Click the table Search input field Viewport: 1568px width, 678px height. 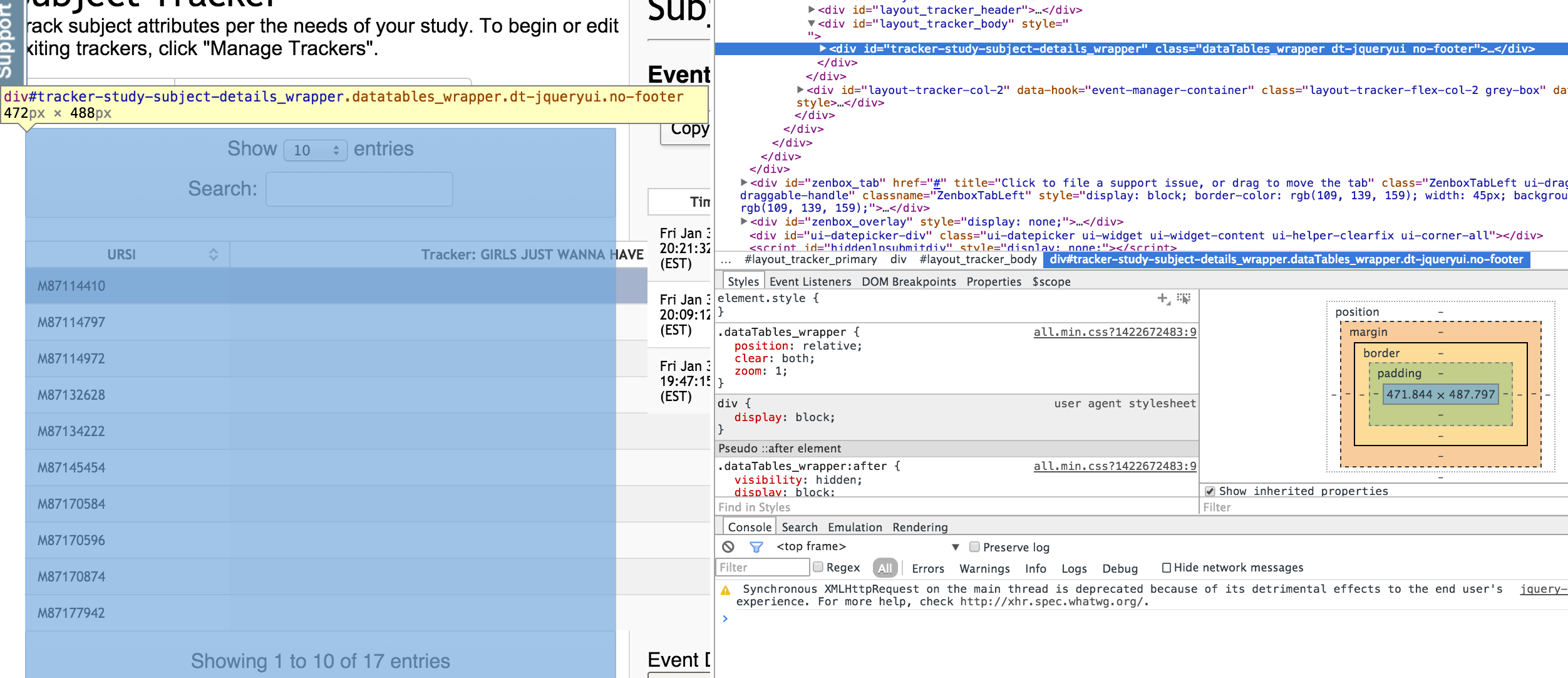click(359, 189)
